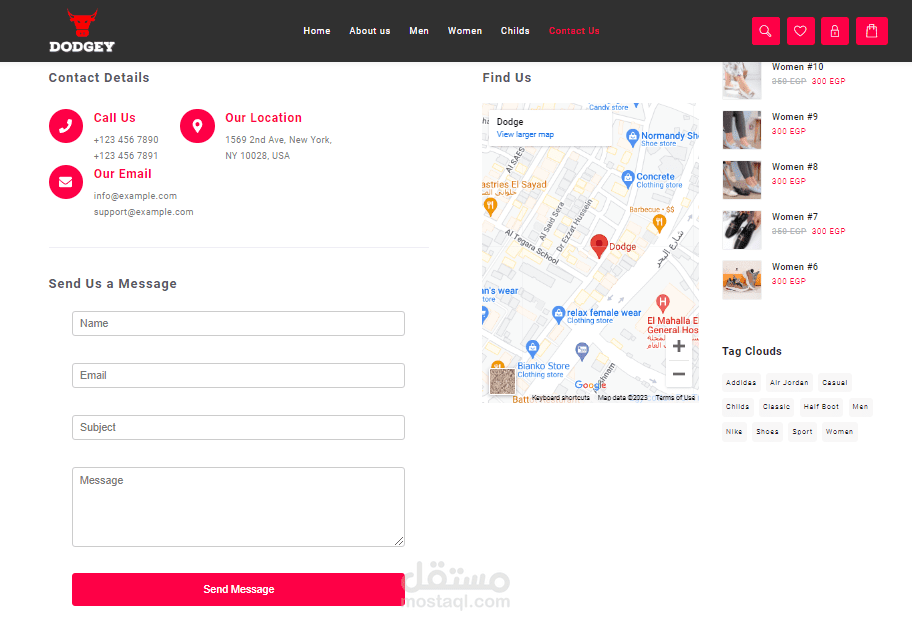Click the Concrete clothing store marker
Image resolution: width=912 pixels, height=623 pixels.
(x=628, y=179)
